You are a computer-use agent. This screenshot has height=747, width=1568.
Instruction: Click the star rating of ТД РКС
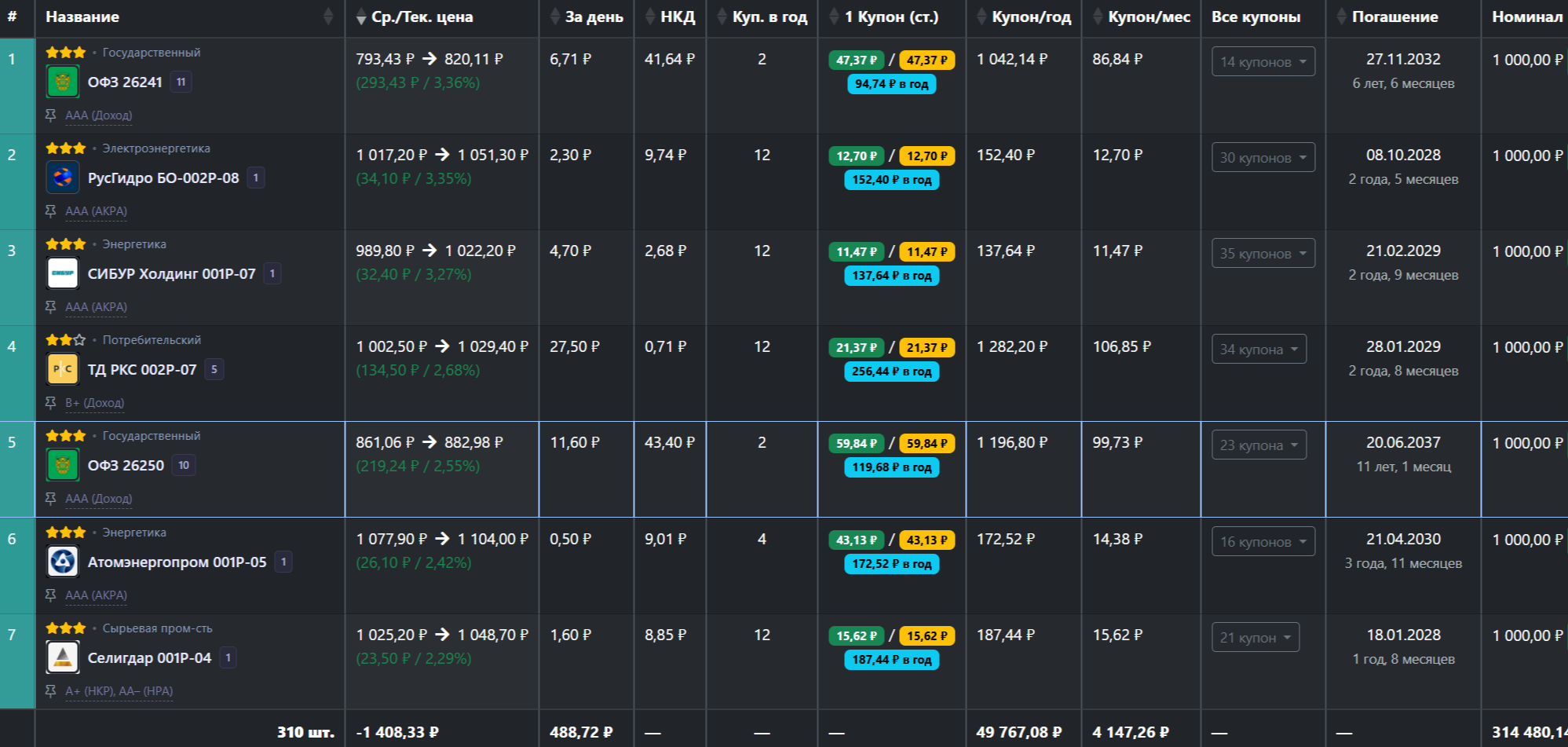(x=66, y=340)
